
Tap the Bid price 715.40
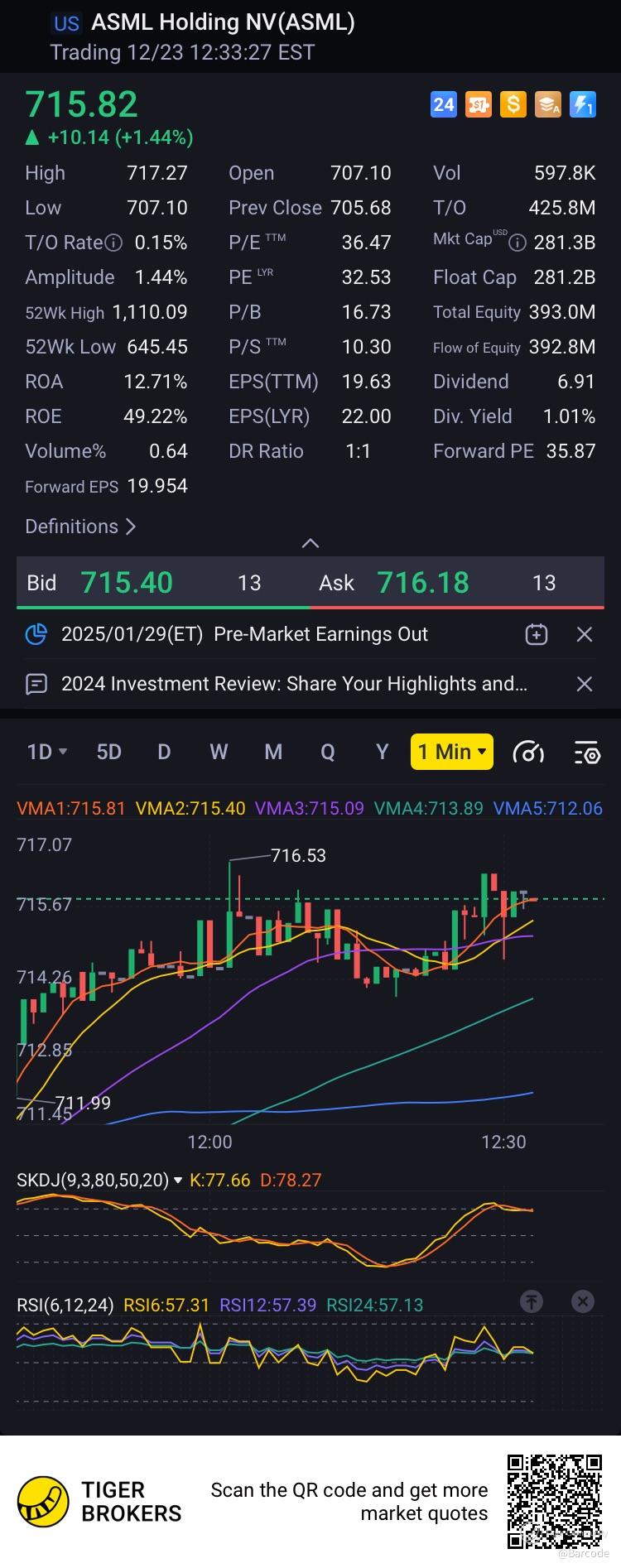pyautogui.click(x=127, y=583)
